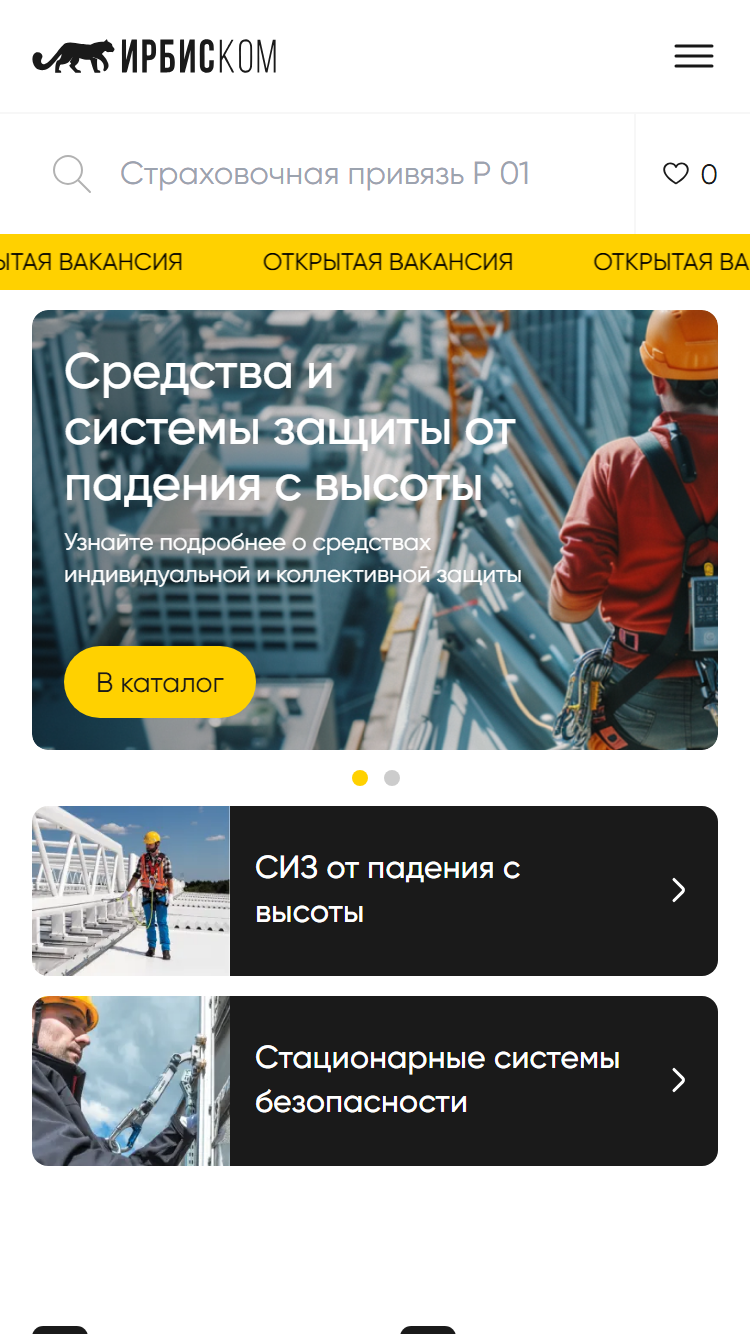
Task: Click the hero banner headline text
Action: (290, 429)
